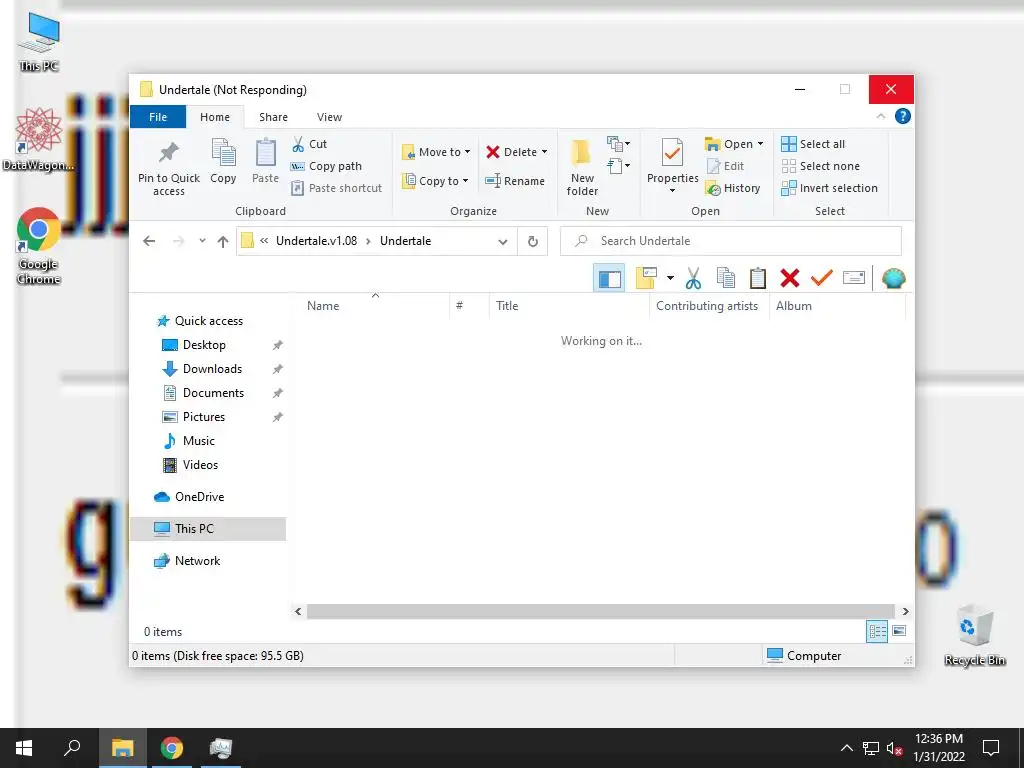Viewport: 1024px width, 768px height.
Task: Sort by Name column header
Action: [323, 306]
